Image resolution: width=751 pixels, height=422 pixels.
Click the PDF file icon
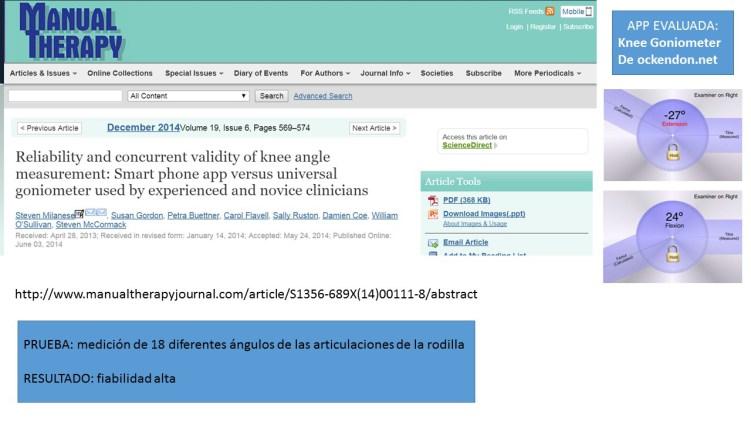[x=433, y=200]
